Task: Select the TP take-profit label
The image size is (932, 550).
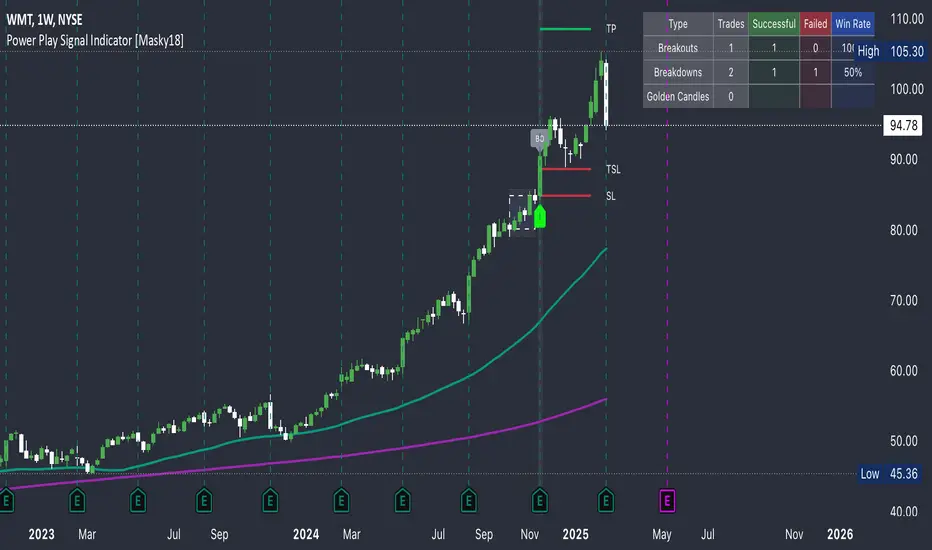Action: coord(611,29)
